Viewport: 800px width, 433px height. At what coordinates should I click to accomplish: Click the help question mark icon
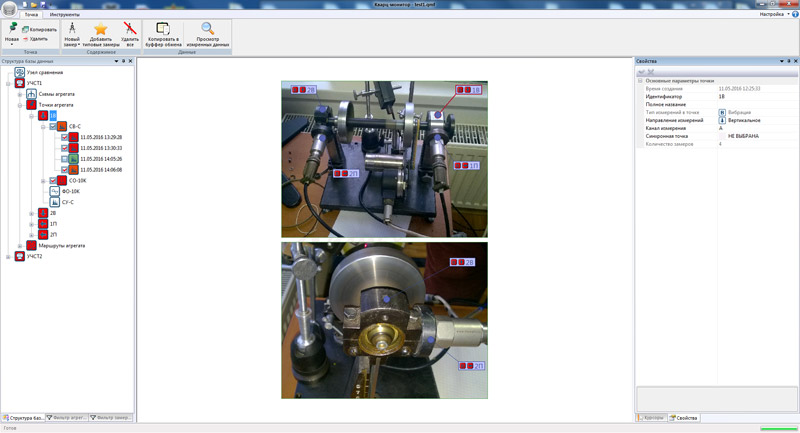tap(795, 14)
